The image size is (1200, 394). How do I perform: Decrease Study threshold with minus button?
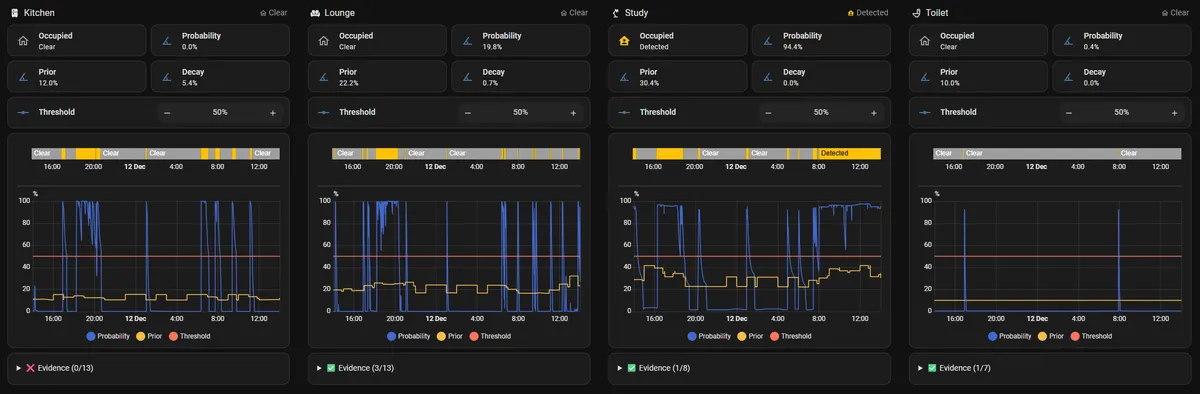(x=768, y=112)
